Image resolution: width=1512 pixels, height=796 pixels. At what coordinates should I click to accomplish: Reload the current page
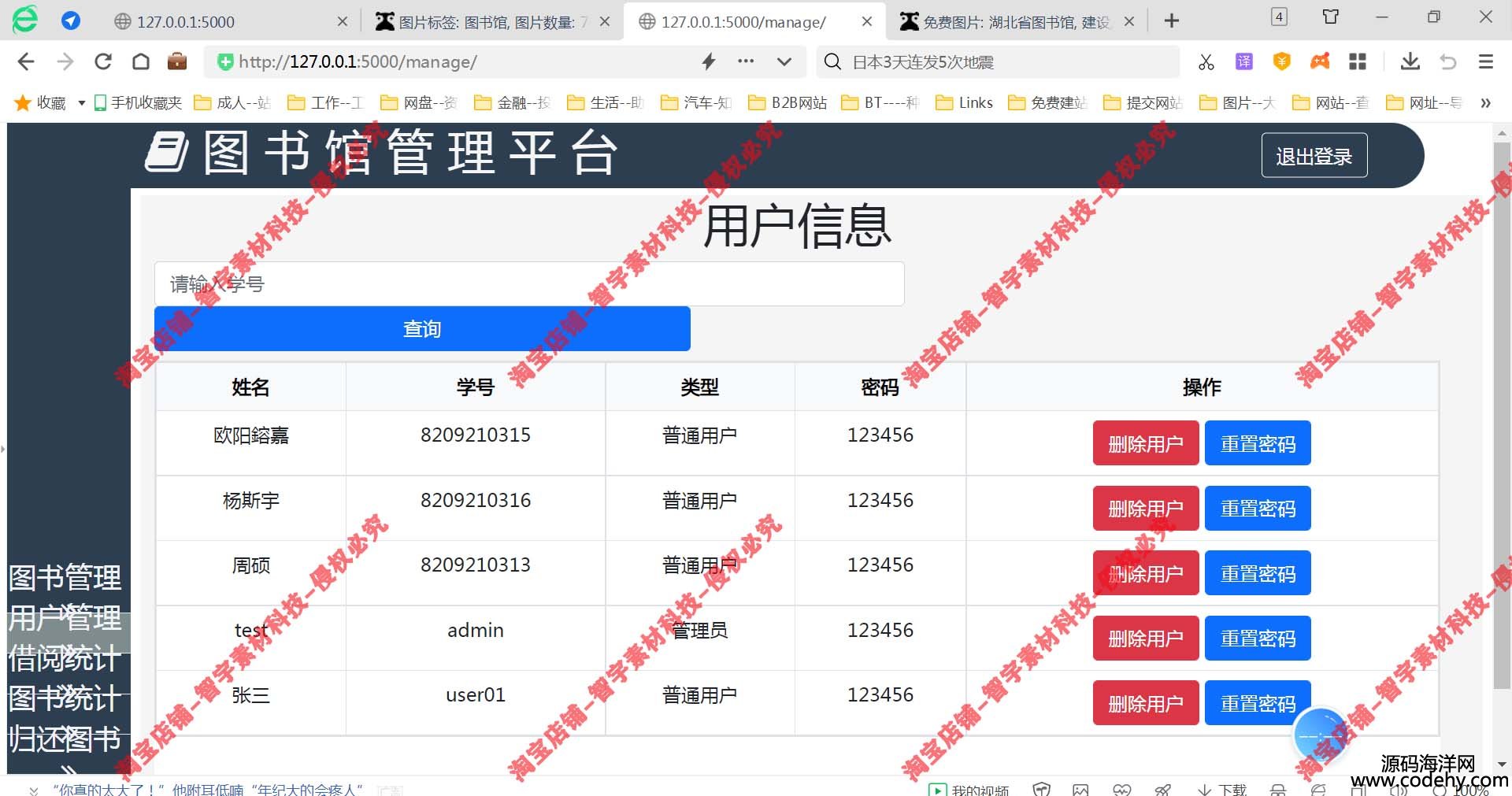102,61
